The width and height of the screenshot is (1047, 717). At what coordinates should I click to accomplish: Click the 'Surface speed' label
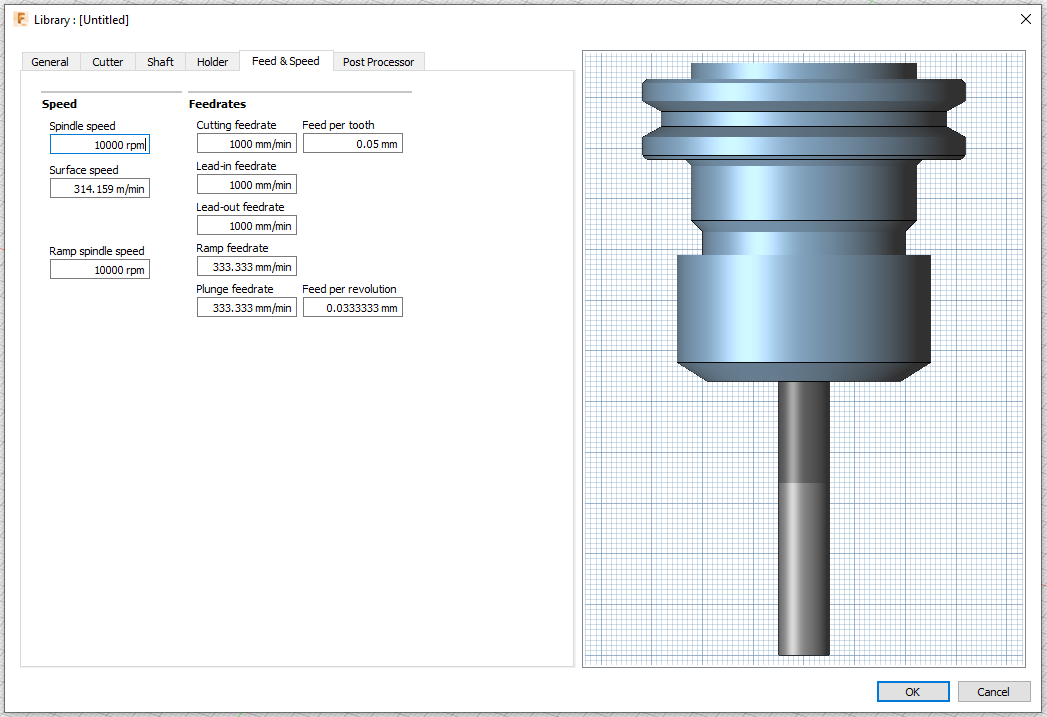click(x=83, y=170)
